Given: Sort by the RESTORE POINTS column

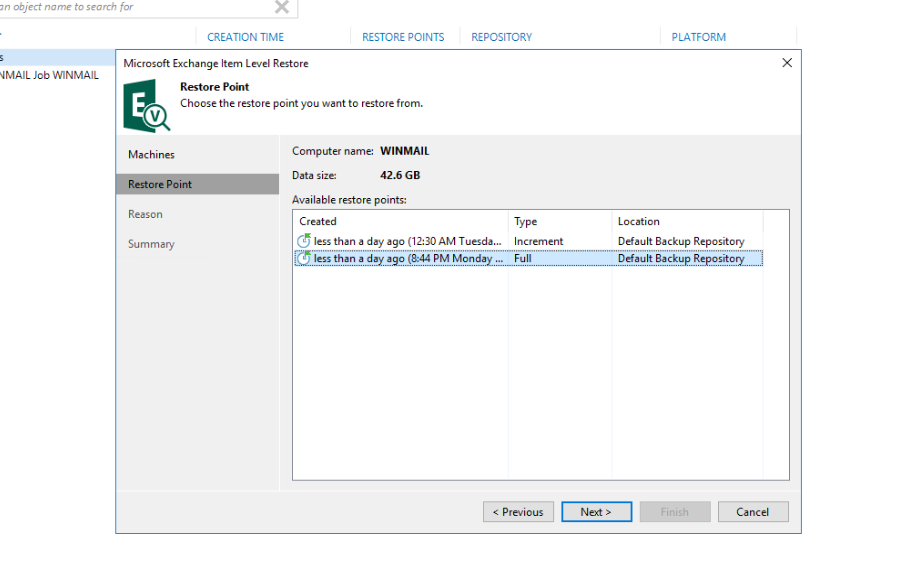Looking at the screenshot, I should tap(402, 37).
